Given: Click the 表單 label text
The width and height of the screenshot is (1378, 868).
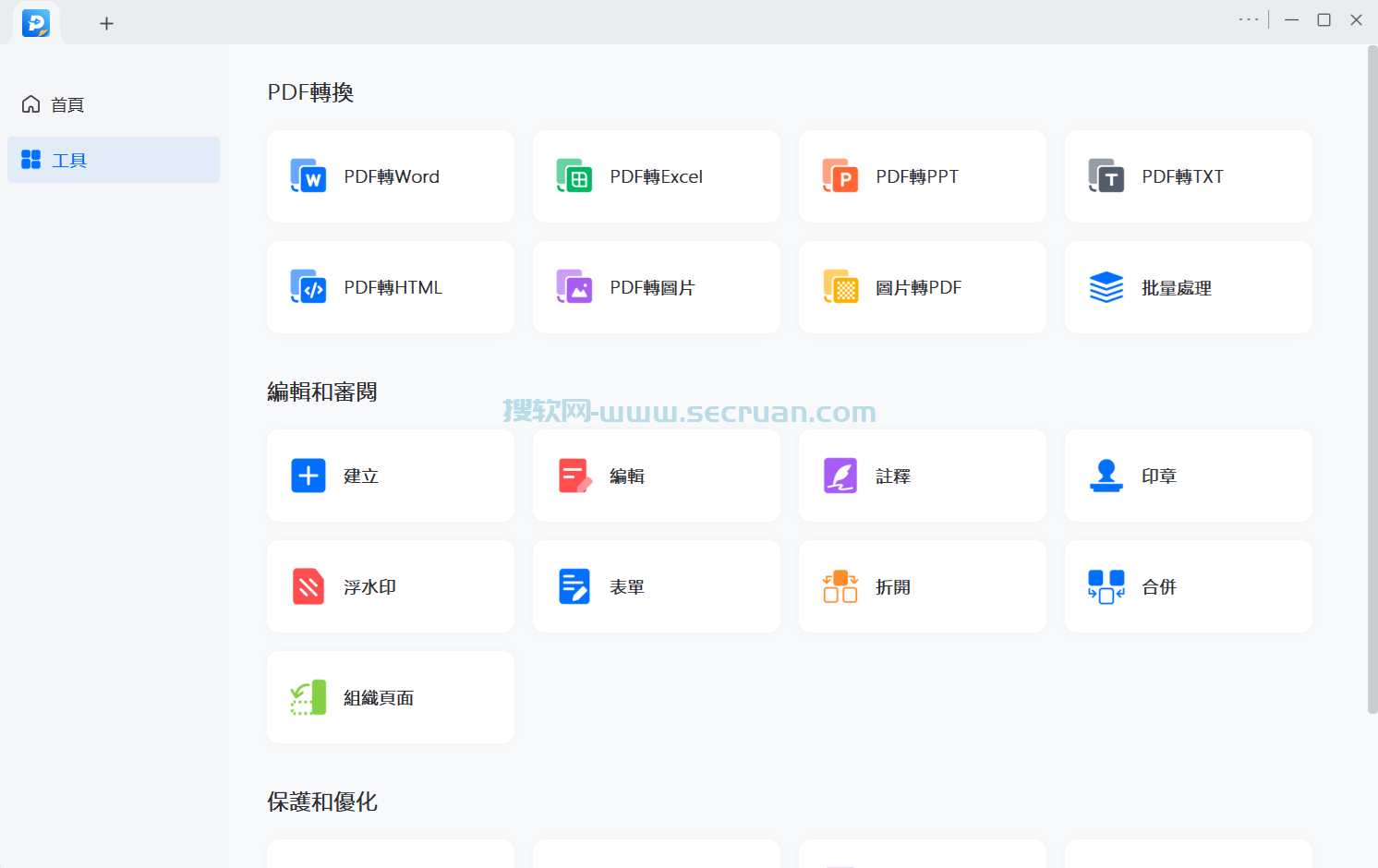Looking at the screenshot, I should click(627, 587).
